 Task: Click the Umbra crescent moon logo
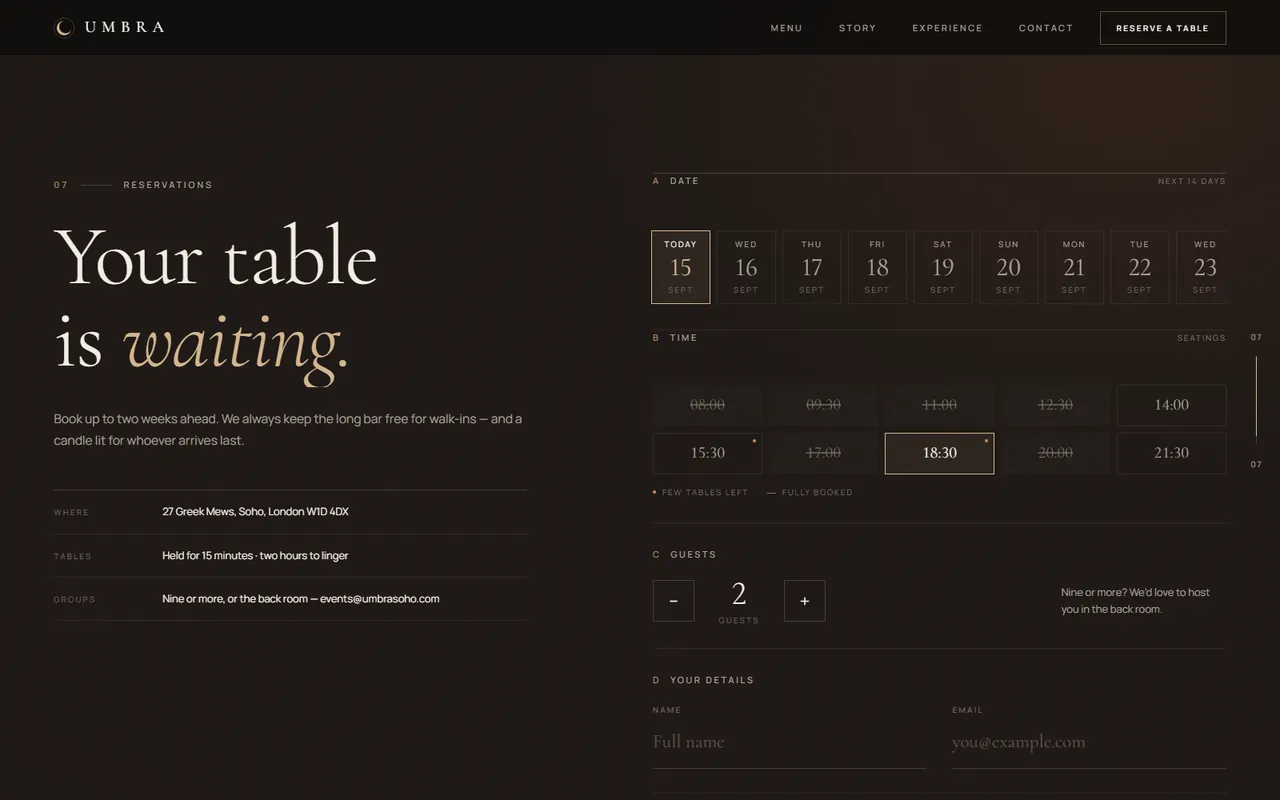click(64, 28)
